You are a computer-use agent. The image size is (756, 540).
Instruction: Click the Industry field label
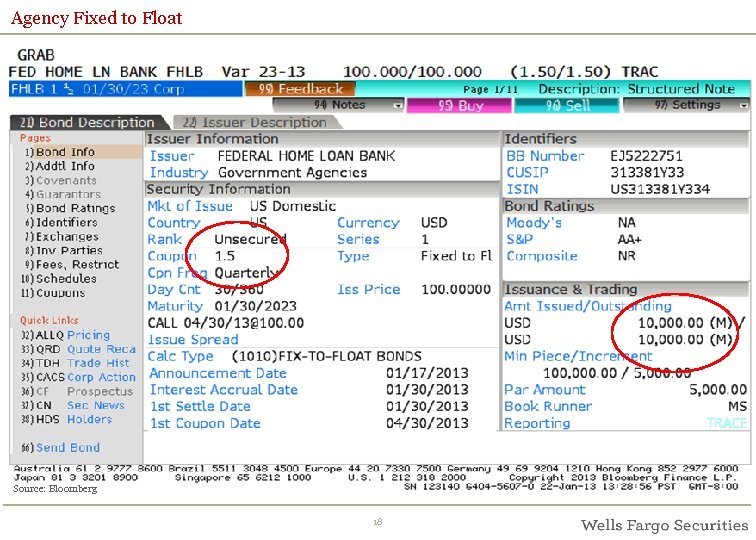point(179,173)
